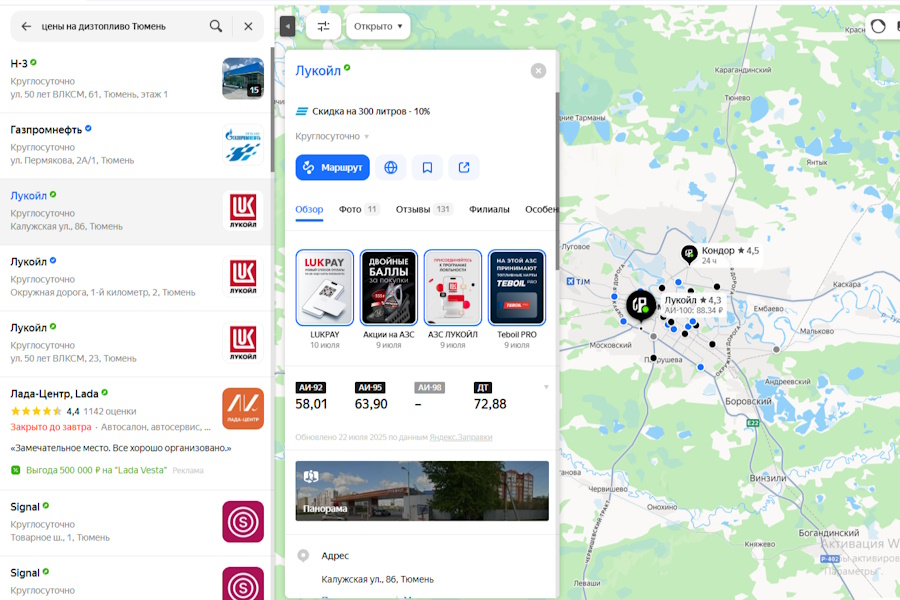
Task: Open the search filters icon
Action: (x=323, y=26)
